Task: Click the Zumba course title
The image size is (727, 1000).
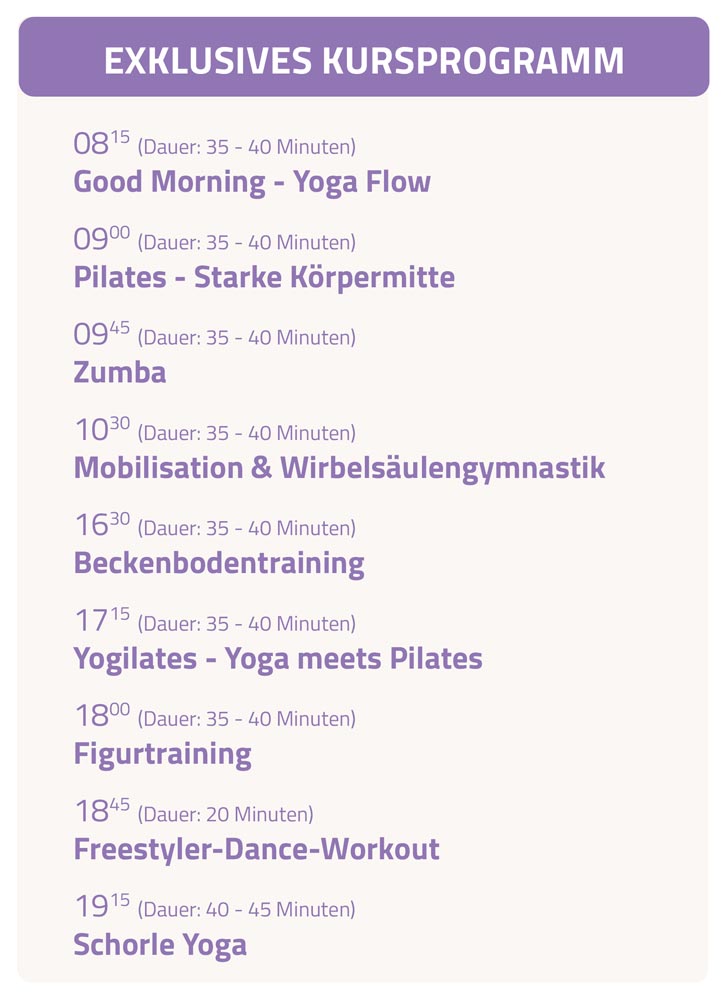Action: 120,373
